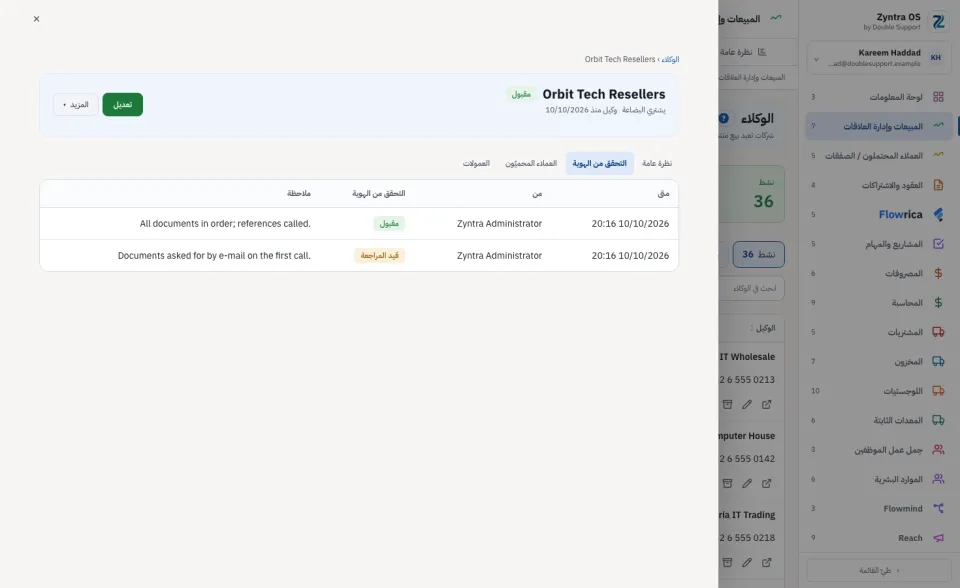Open اللوجستيات truck icon in sidebar
The height and width of the screenshot is (588, 960).
point(938,391)
